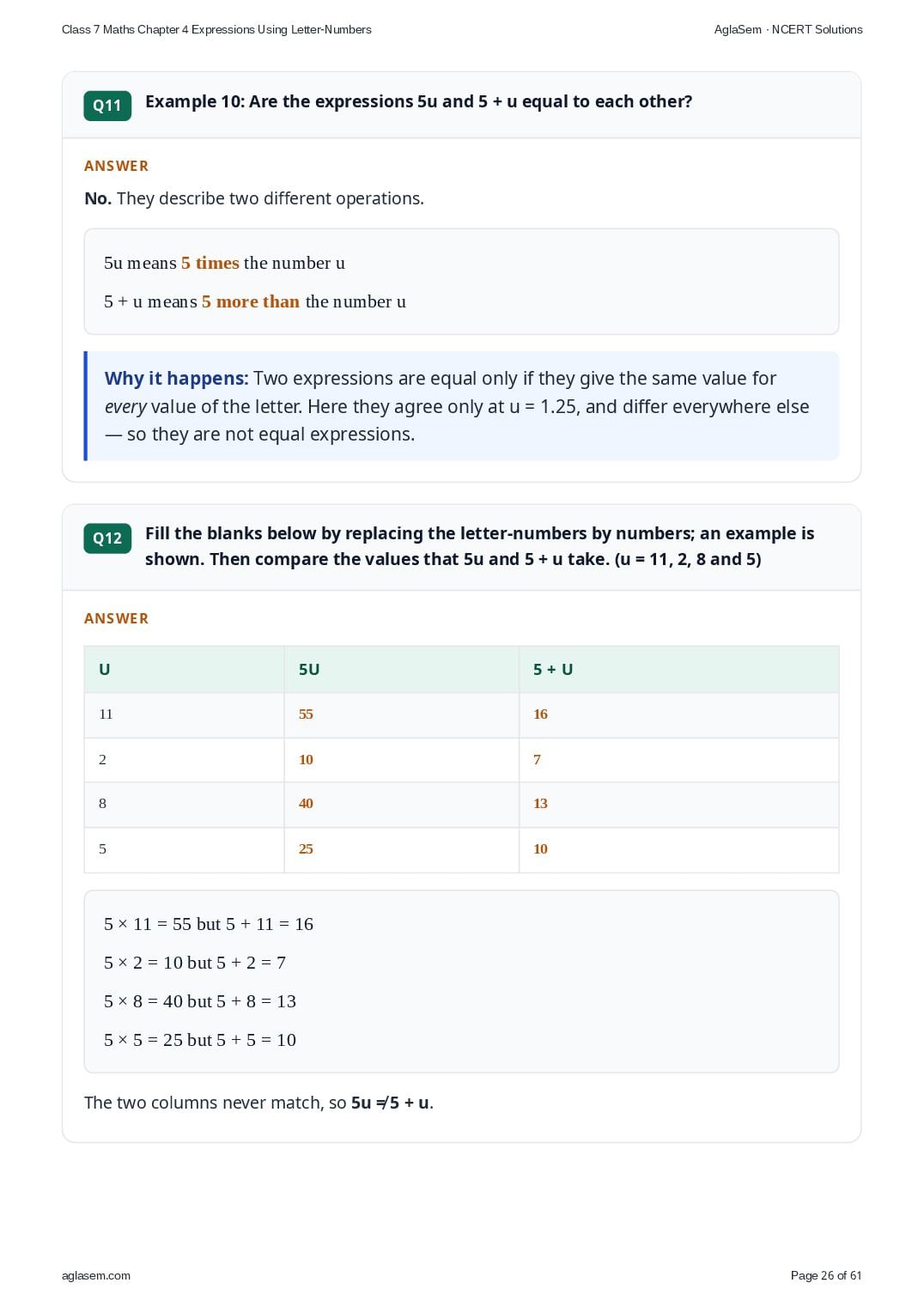Click the Page 26 of 61 indicator
This screenshot has width=924, height=1307.
(826, 1275)
